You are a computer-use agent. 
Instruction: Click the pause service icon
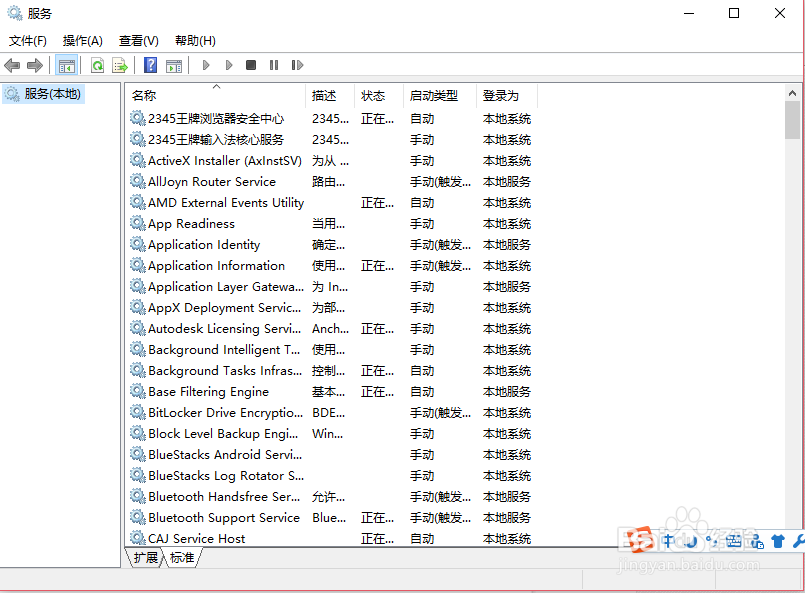click(274, 65)
